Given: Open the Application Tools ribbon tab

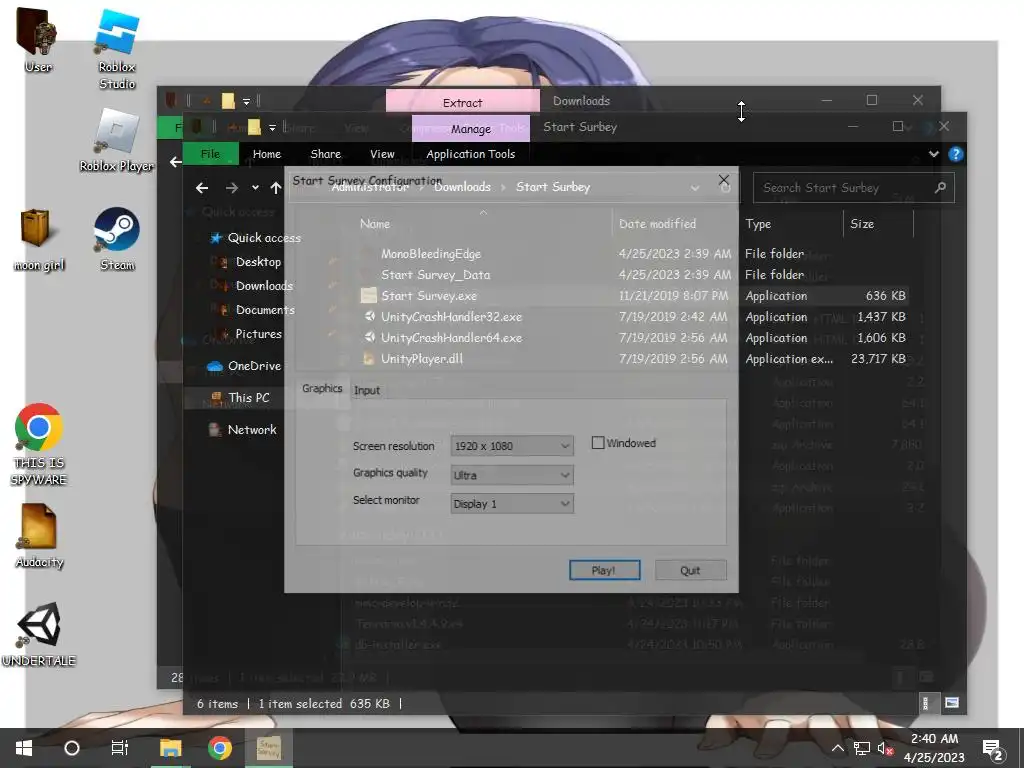Looking at the screenshot, I should coord(470,154).
